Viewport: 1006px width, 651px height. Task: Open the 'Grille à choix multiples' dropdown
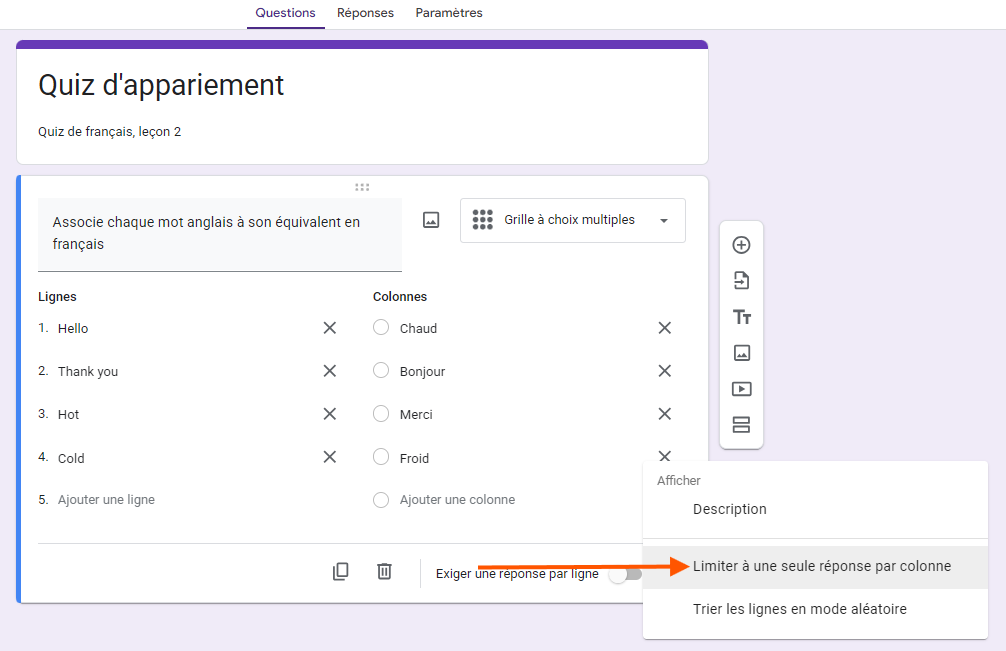point(572,220)
